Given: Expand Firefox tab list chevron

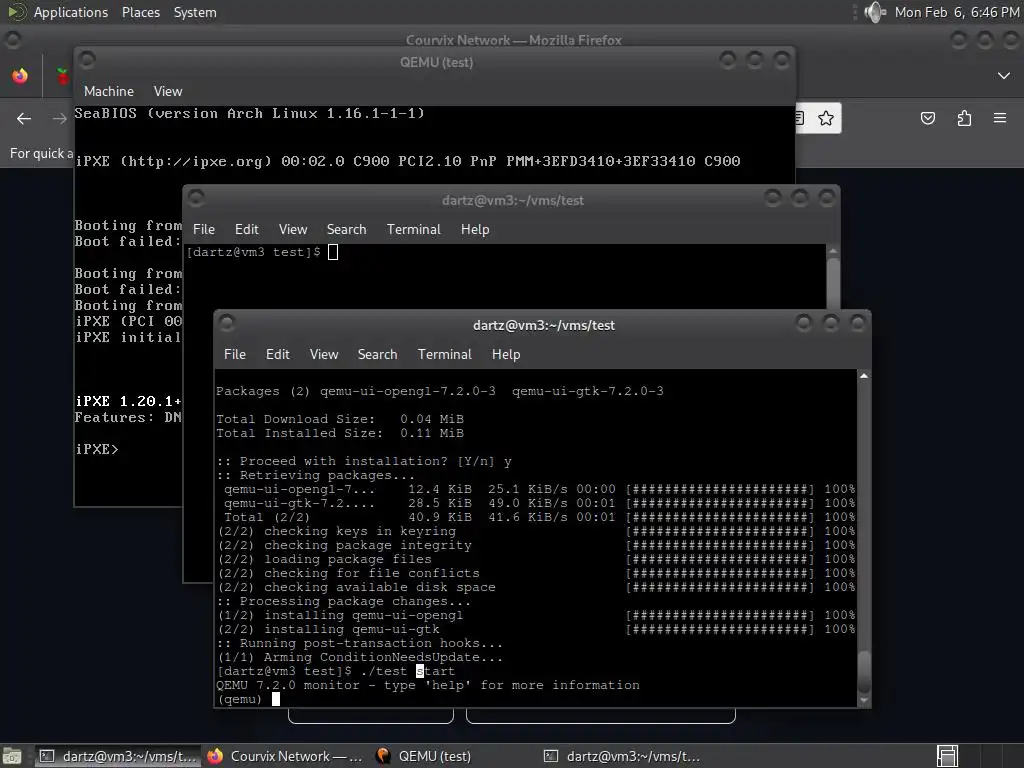Looking at the screenshot, I should [1004, 76].
